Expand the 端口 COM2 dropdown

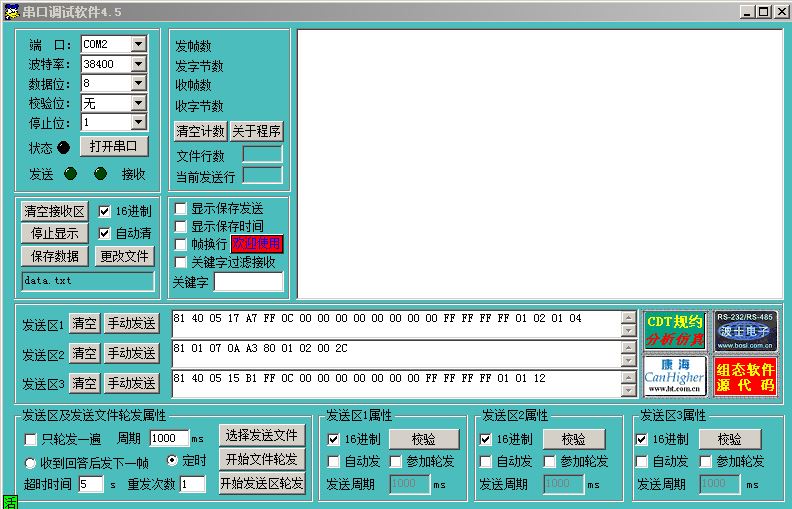tap(138, 44)
